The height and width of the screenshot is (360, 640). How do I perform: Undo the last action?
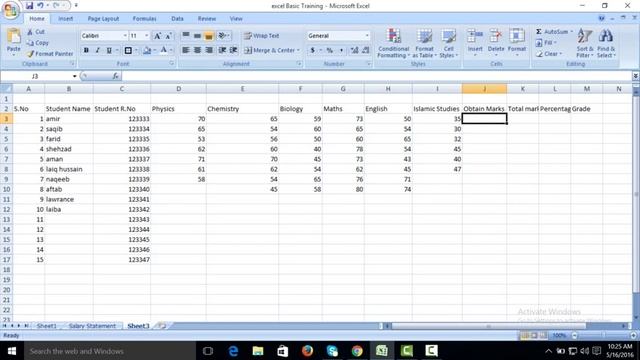pos(40,6)
